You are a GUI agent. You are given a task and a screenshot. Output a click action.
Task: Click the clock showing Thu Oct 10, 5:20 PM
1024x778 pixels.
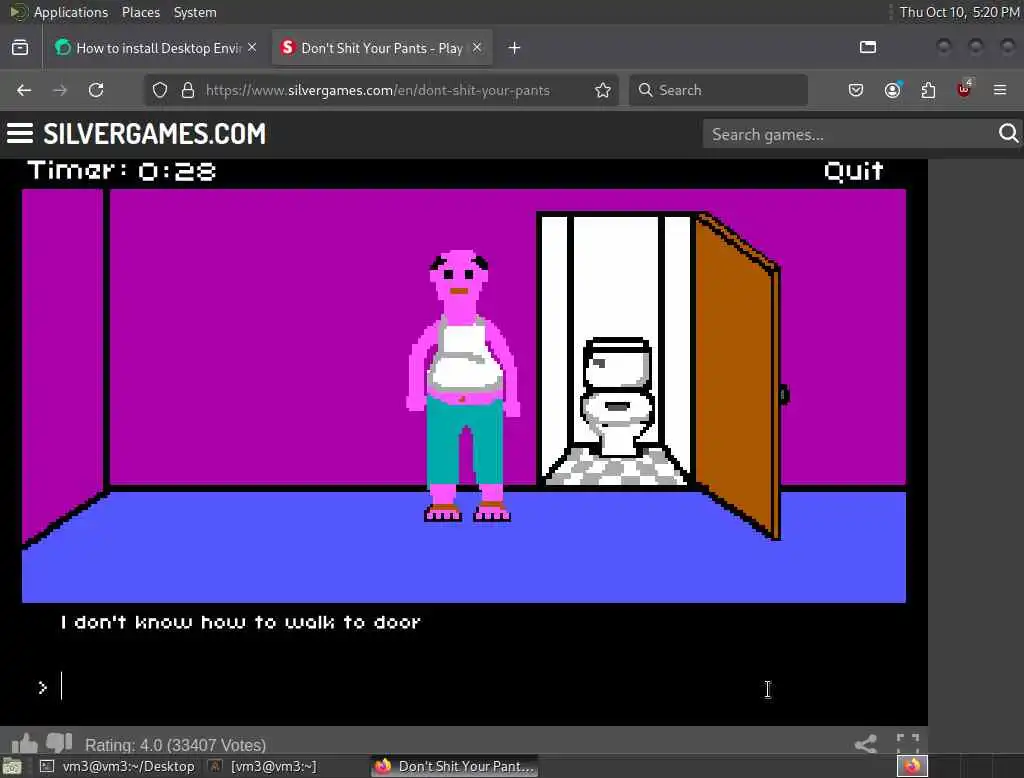pos(959,12)
